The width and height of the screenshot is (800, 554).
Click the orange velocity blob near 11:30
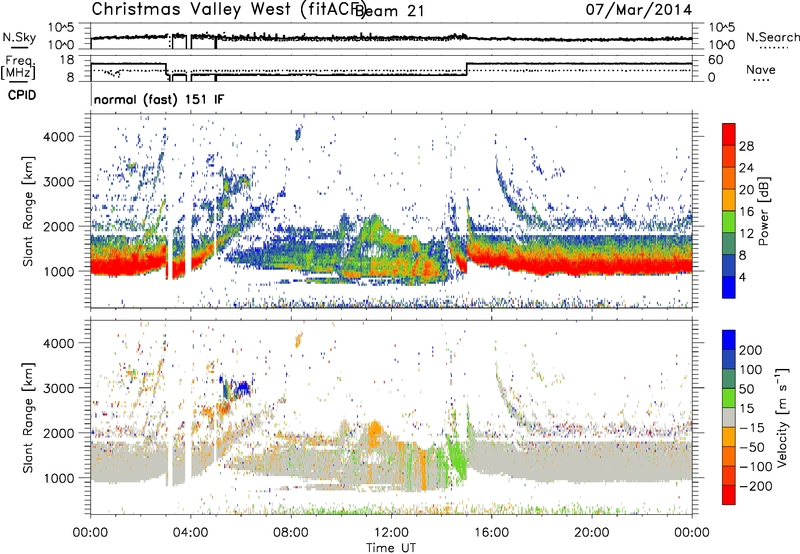[376, 434]
